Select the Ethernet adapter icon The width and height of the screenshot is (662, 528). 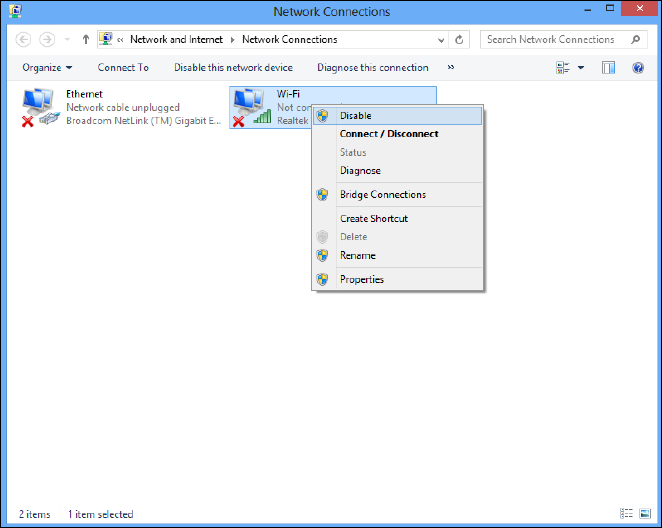tap(39, 107)
